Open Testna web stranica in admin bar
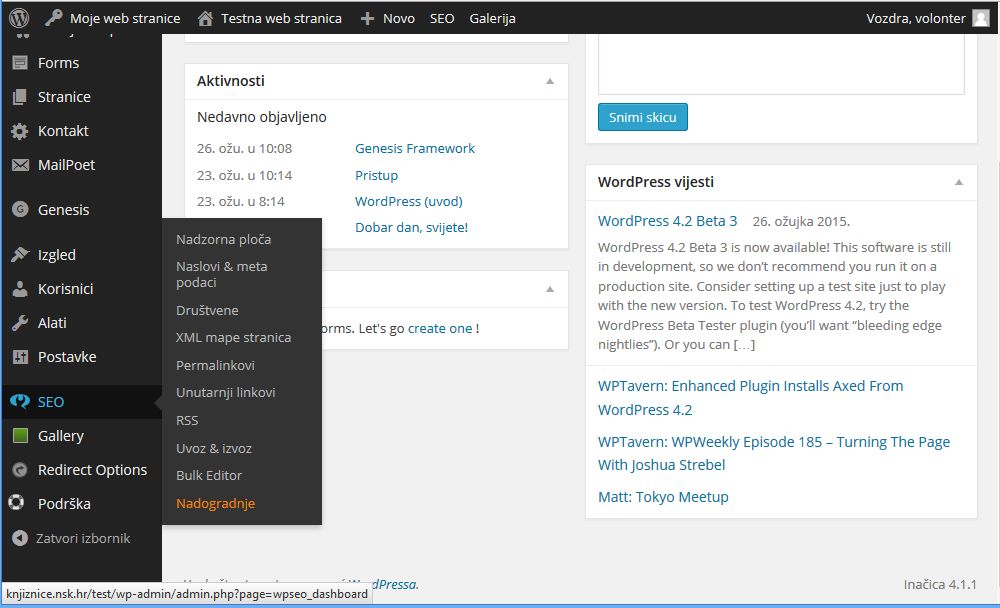Viewport: 1000px width, 608px height. coord(281,19)
